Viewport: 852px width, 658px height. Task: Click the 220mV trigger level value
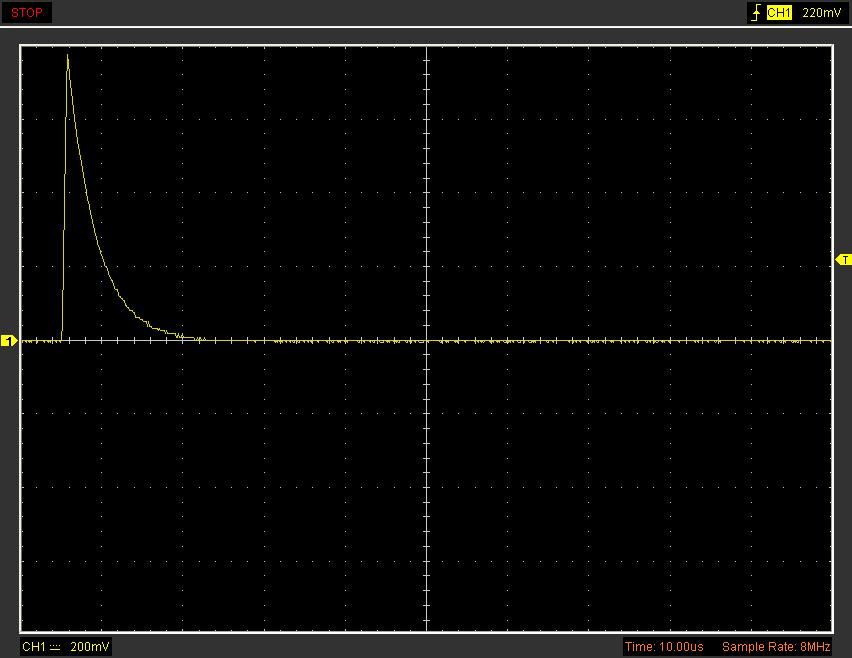[x=821, y=12]
